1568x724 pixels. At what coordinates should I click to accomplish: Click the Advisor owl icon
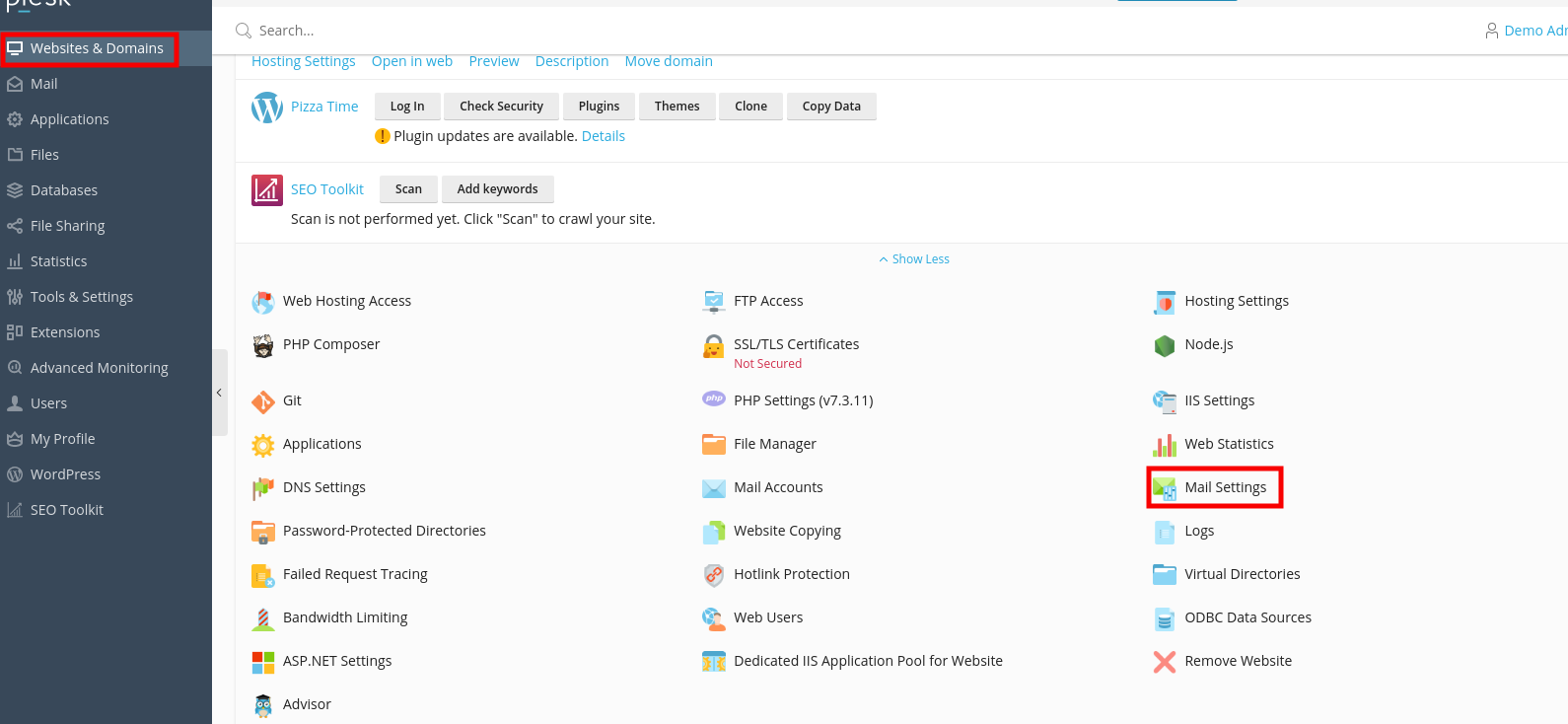(x=263, y=705)
